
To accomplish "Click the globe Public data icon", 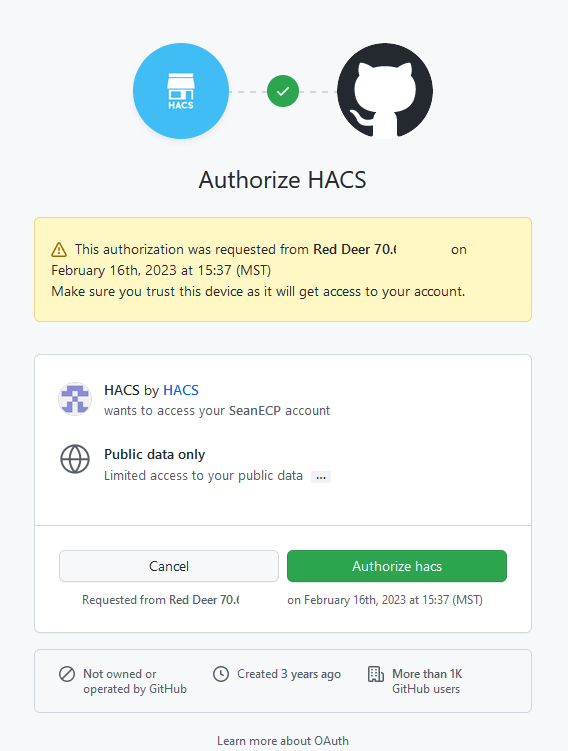I will pyautogui.click(x=75, y=459).
